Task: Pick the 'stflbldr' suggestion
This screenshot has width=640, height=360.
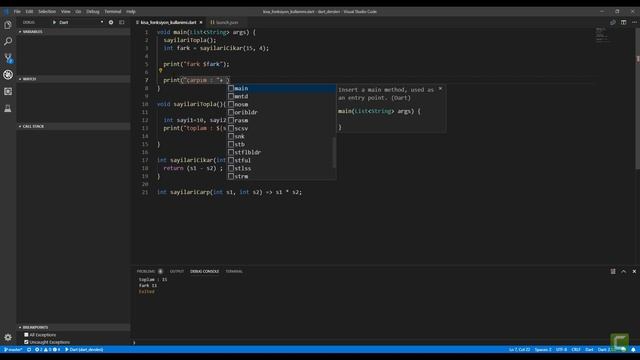Action: (x=281, y=152)
